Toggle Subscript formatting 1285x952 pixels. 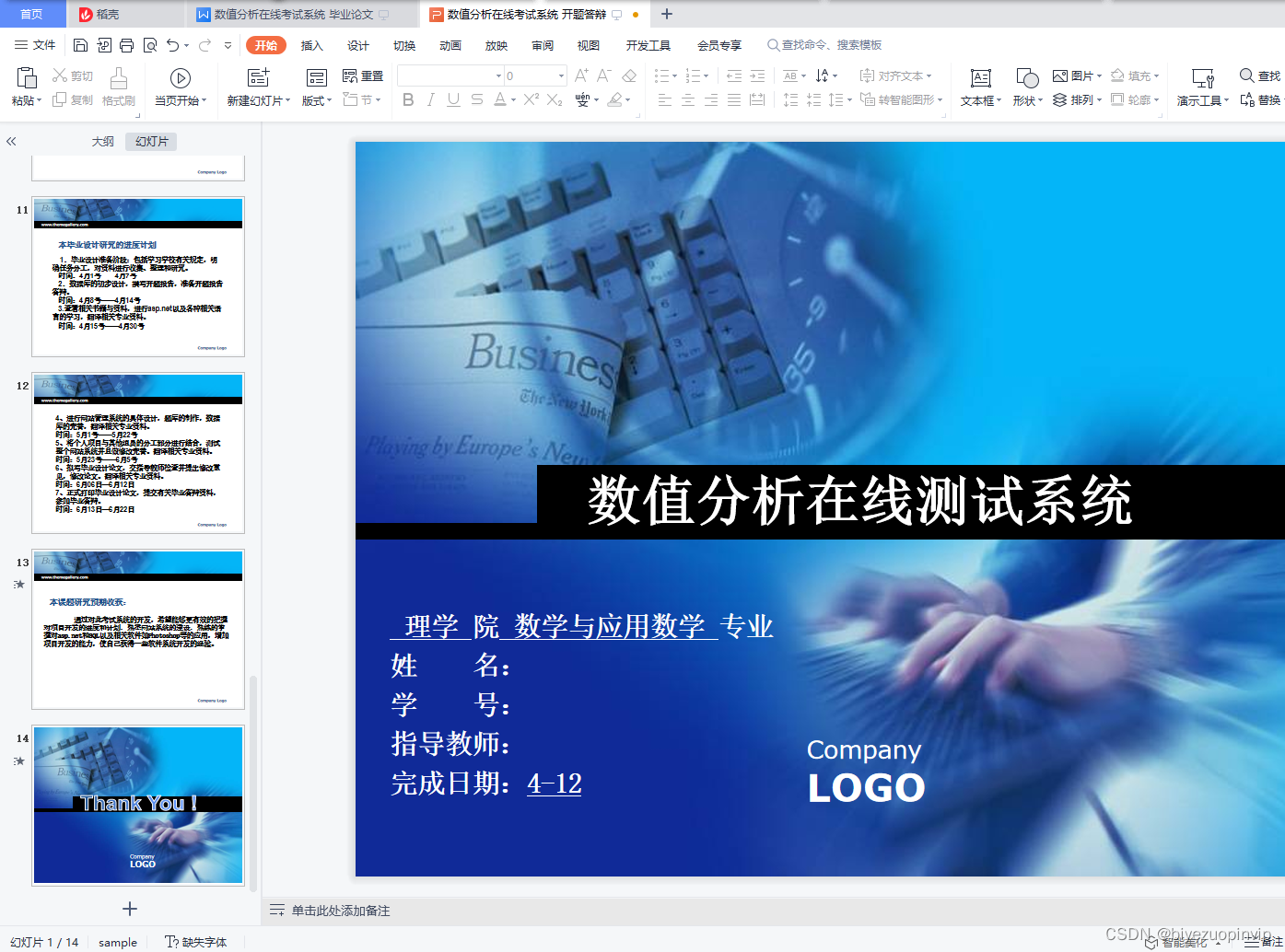pyautogui.click(x=555, y=99)
